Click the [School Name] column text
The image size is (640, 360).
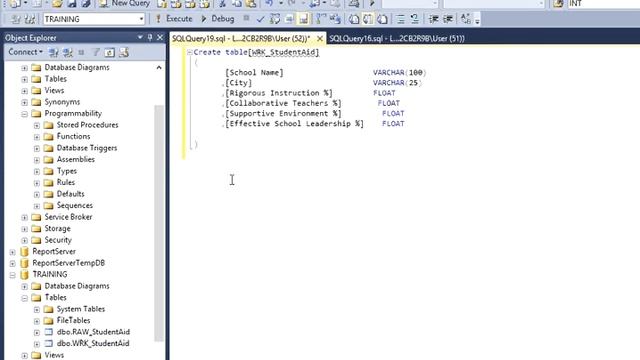[254, 73]
